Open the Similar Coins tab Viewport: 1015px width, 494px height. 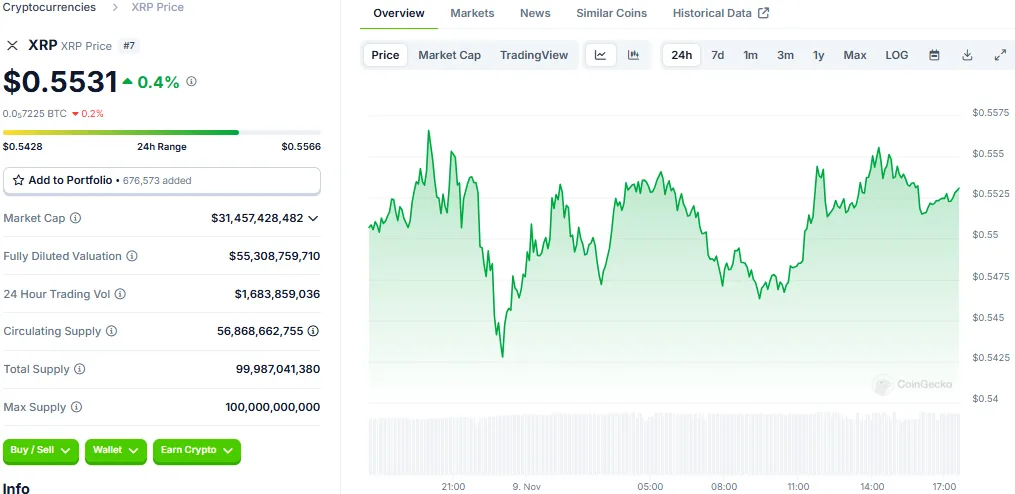pyautogui.click(x=612, y=13)
